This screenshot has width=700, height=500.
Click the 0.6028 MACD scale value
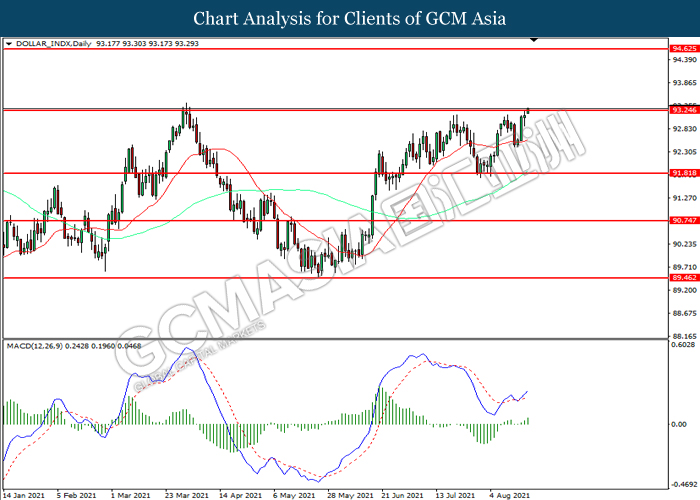coord(683,345)
